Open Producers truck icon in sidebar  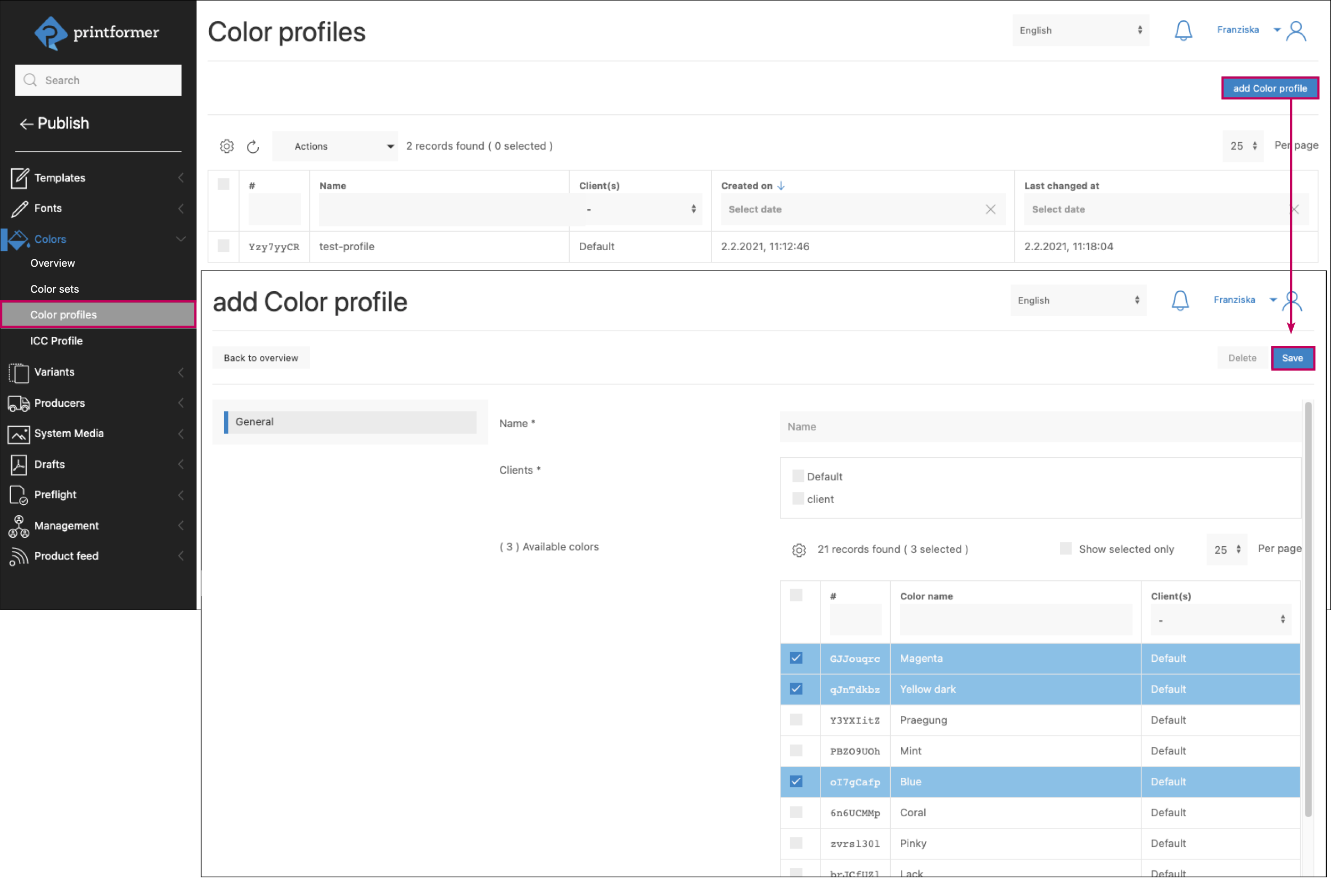pyautogui.click(x=19, y=403)
